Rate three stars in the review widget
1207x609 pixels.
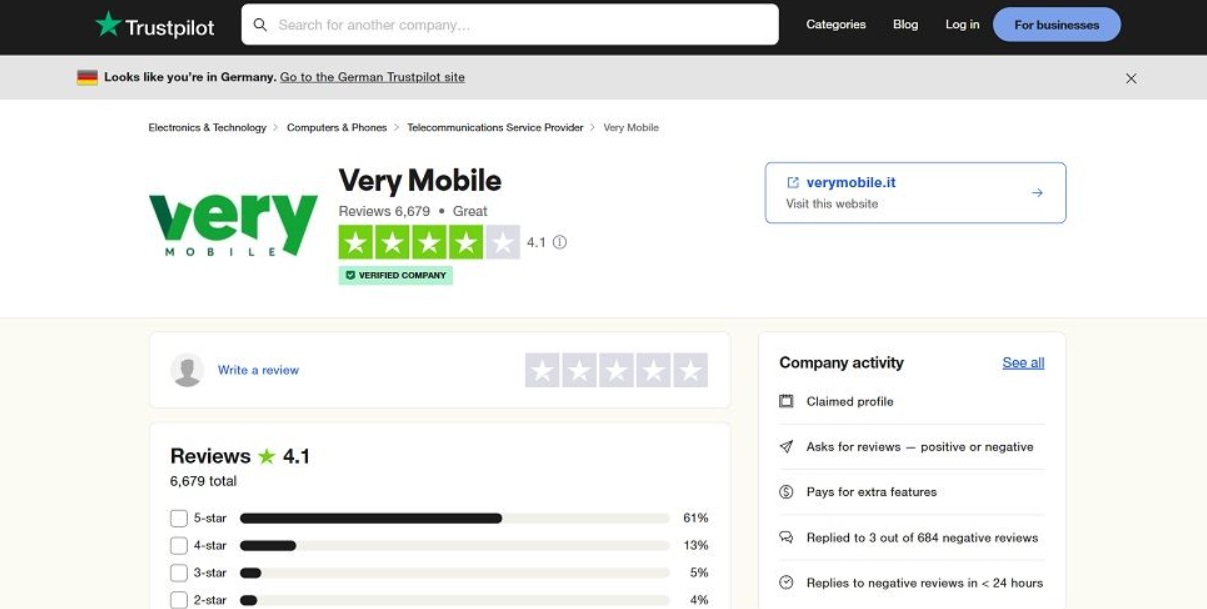point(616,370)
